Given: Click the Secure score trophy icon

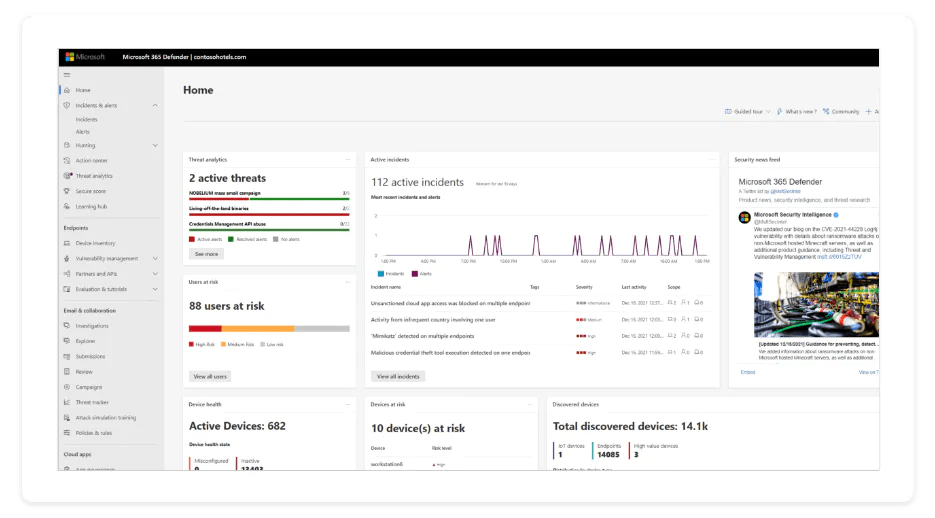Looking at the screenshot, I should tap(67, 191).
